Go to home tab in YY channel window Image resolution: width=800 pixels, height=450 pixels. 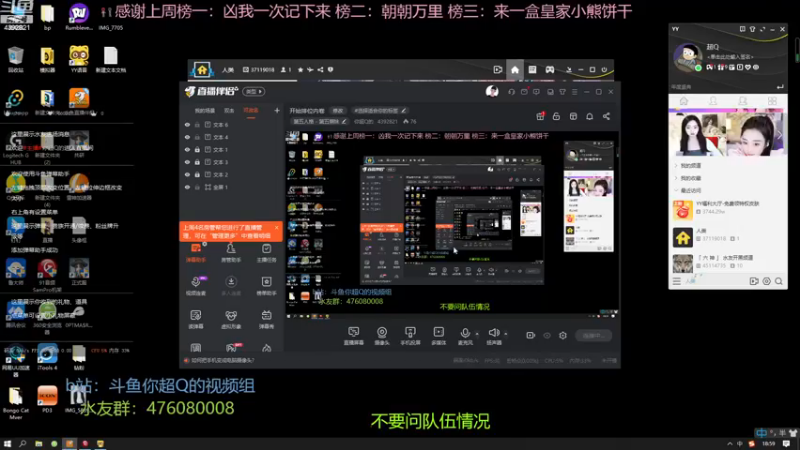[x=515, y=70]
